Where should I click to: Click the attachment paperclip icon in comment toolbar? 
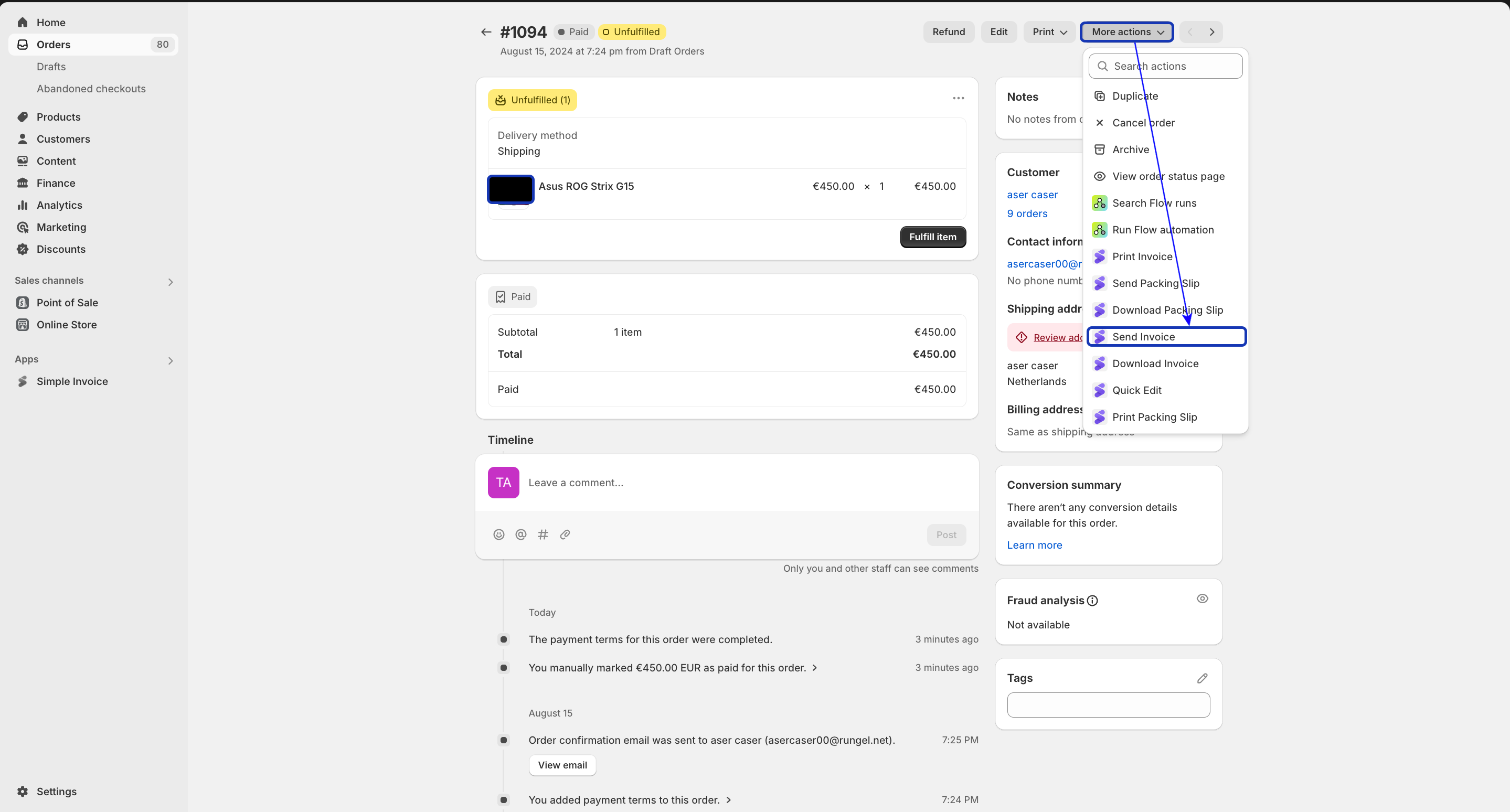coord(565,535)
